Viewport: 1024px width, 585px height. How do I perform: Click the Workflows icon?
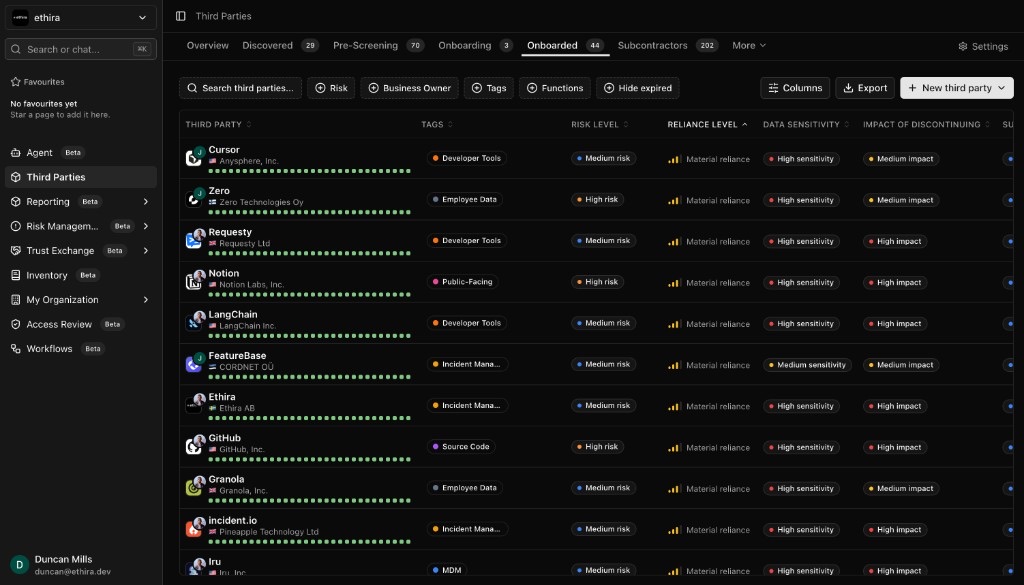[16, 349]
